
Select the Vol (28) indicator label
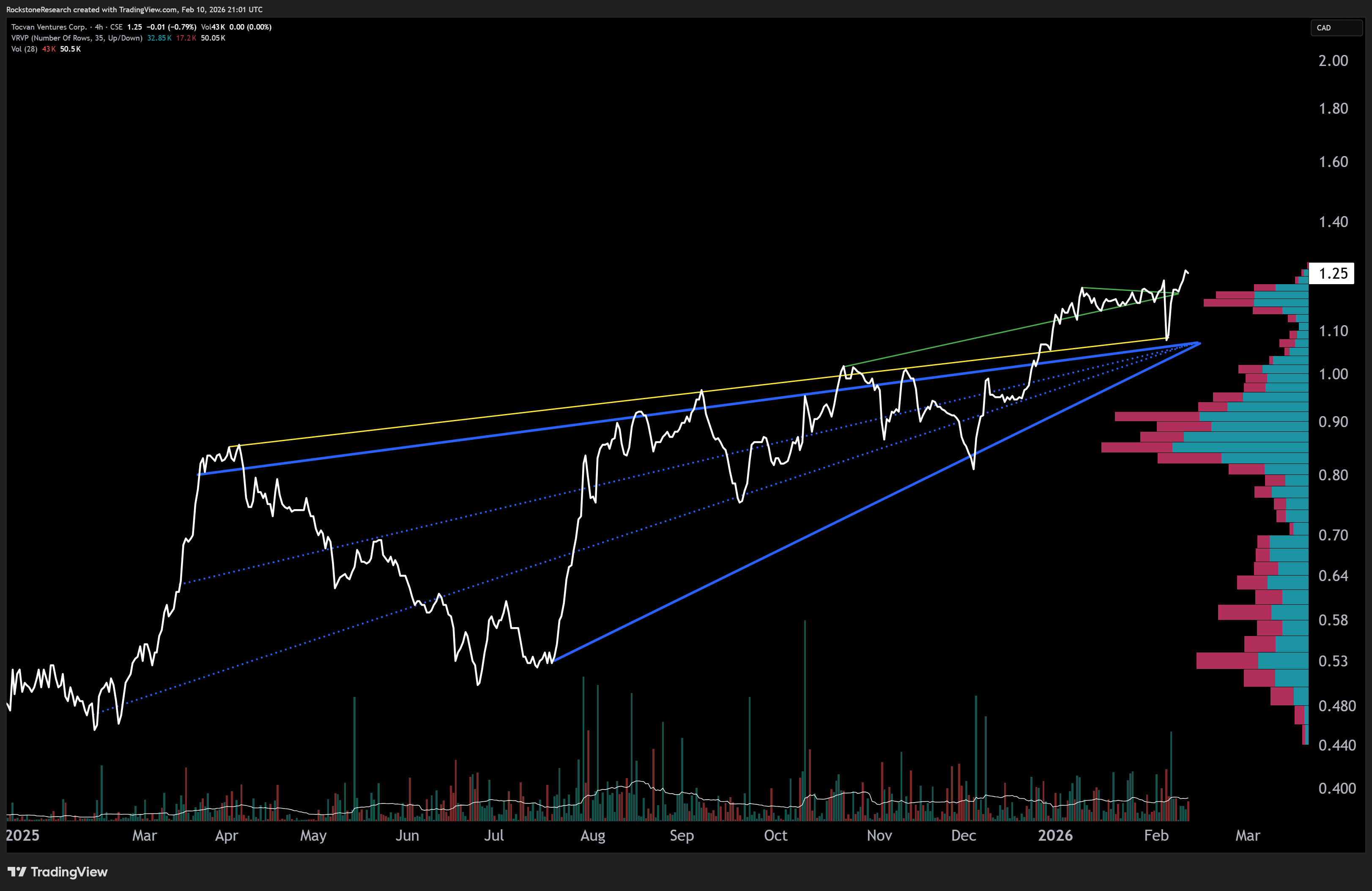(x=24, y=49)
